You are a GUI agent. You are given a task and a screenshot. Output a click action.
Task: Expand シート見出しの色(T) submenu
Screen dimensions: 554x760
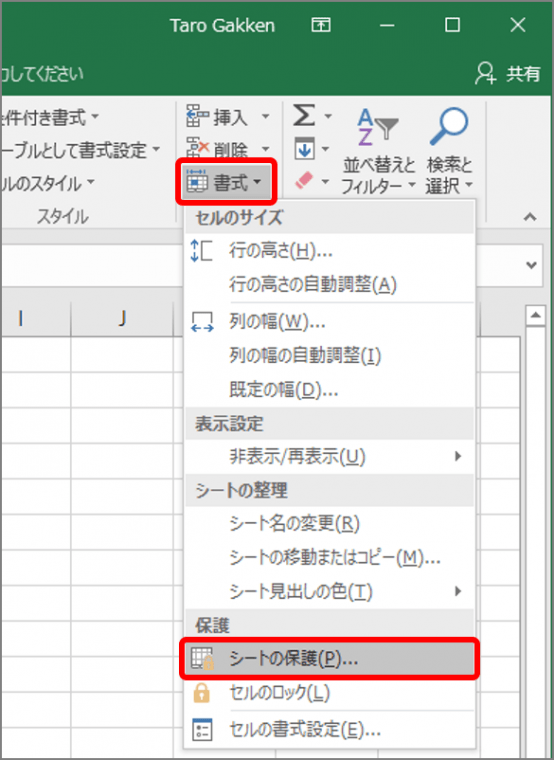[x=330, y=591]
